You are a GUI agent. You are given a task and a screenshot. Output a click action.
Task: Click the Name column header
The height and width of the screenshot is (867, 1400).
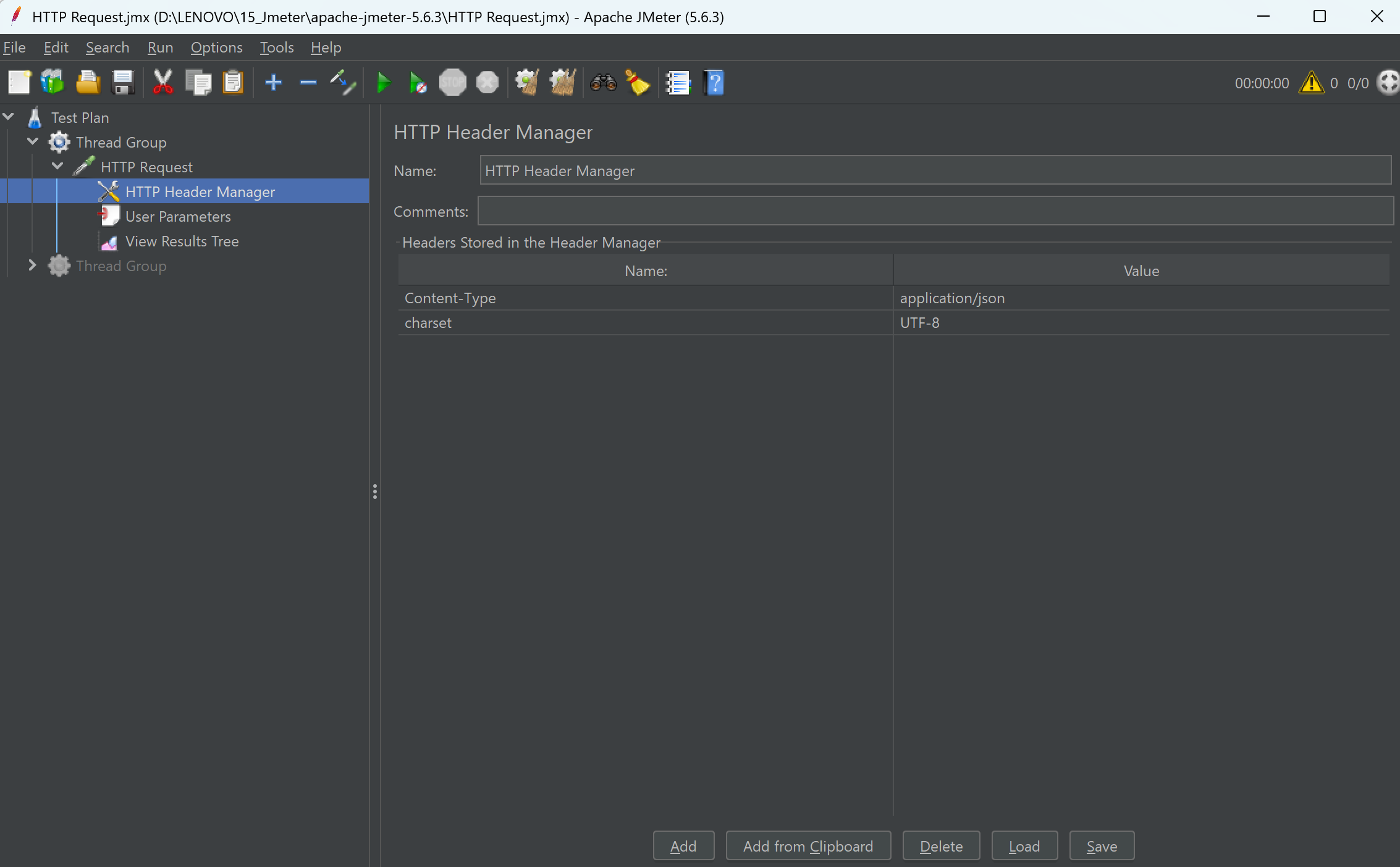(x=645, y=270)
